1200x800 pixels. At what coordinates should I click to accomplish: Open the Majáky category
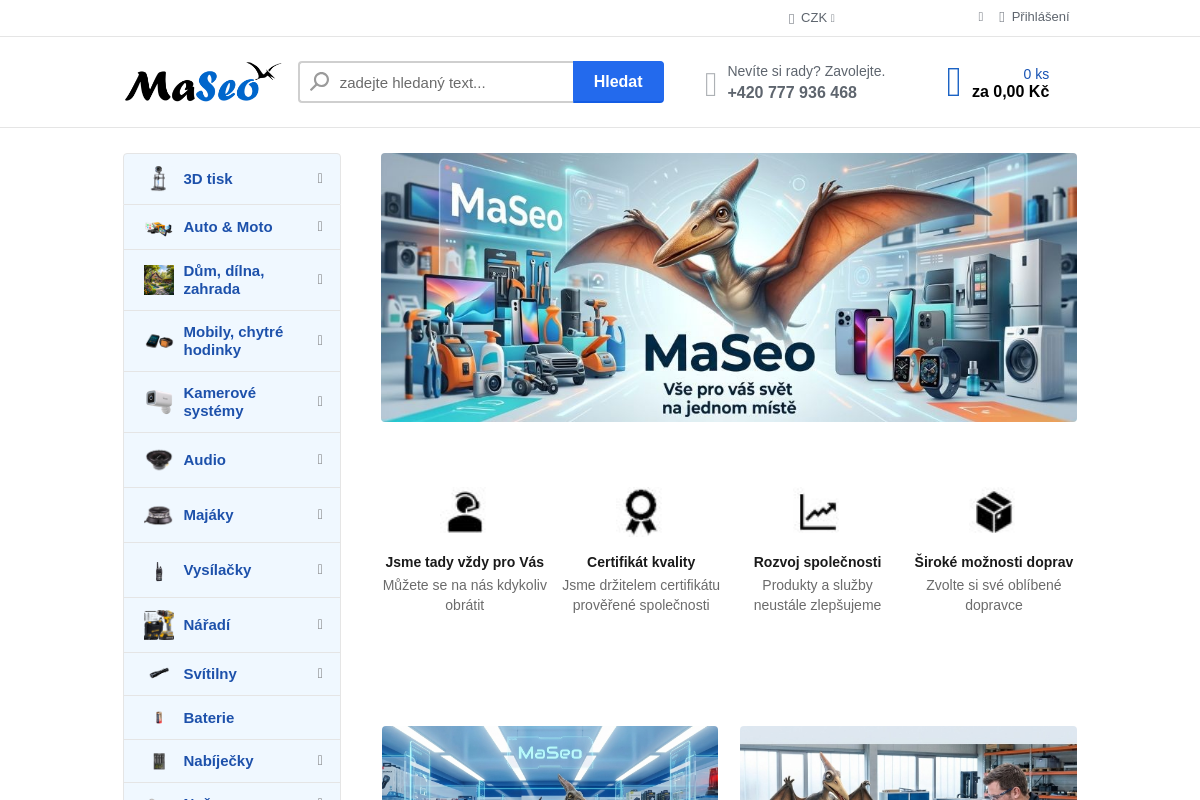(232, 515)
